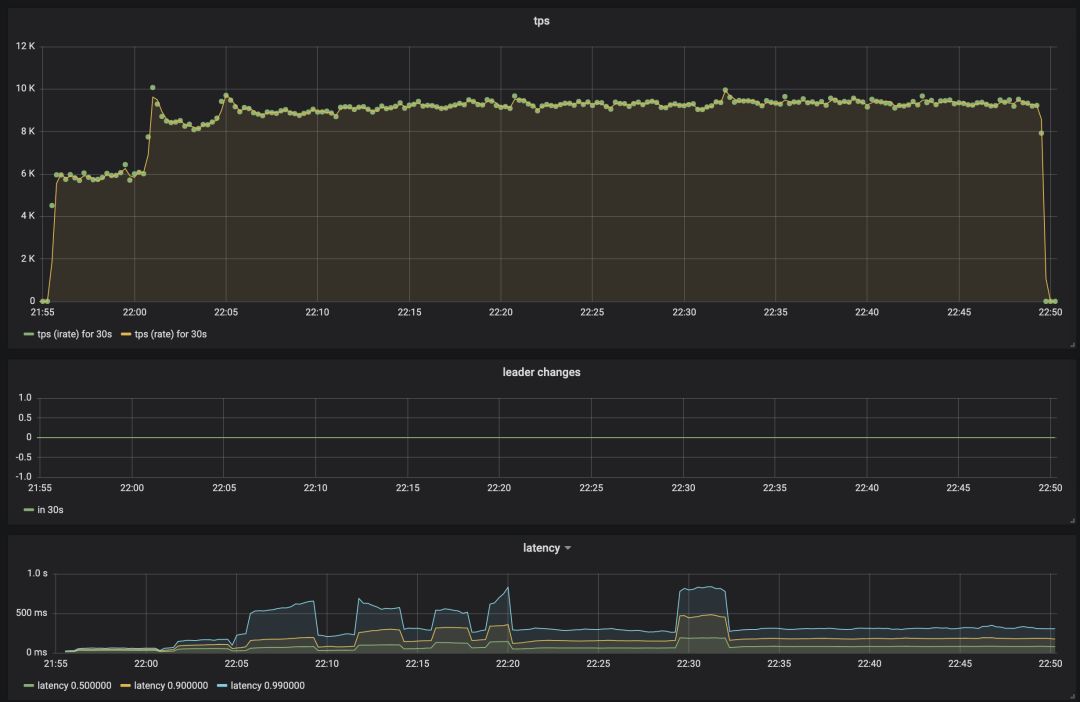Expand the dropdown caret next to latency title
The height and width of the screenshot is (702, 1080).
(568, 548)
